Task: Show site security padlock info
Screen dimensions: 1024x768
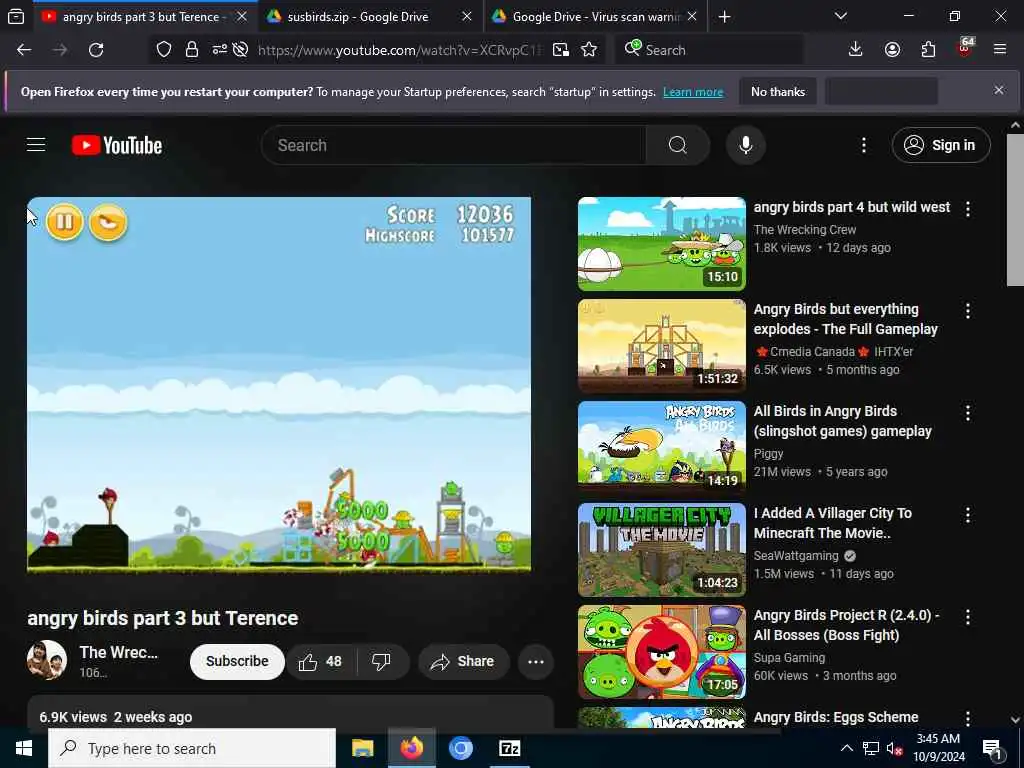Action: [x=191, y=50]
